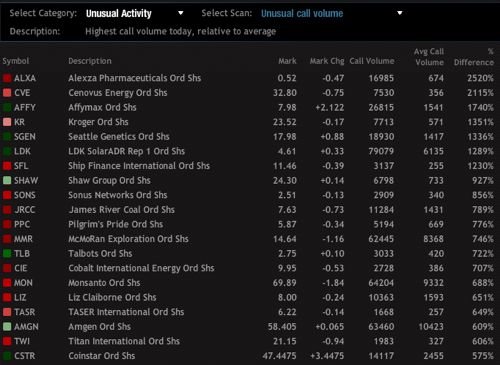This screenshot has height=365, width=500.
Task: Click McMoRan Exploration Ord Shs description
Action: pyautogui.click(x=128, y=239)
